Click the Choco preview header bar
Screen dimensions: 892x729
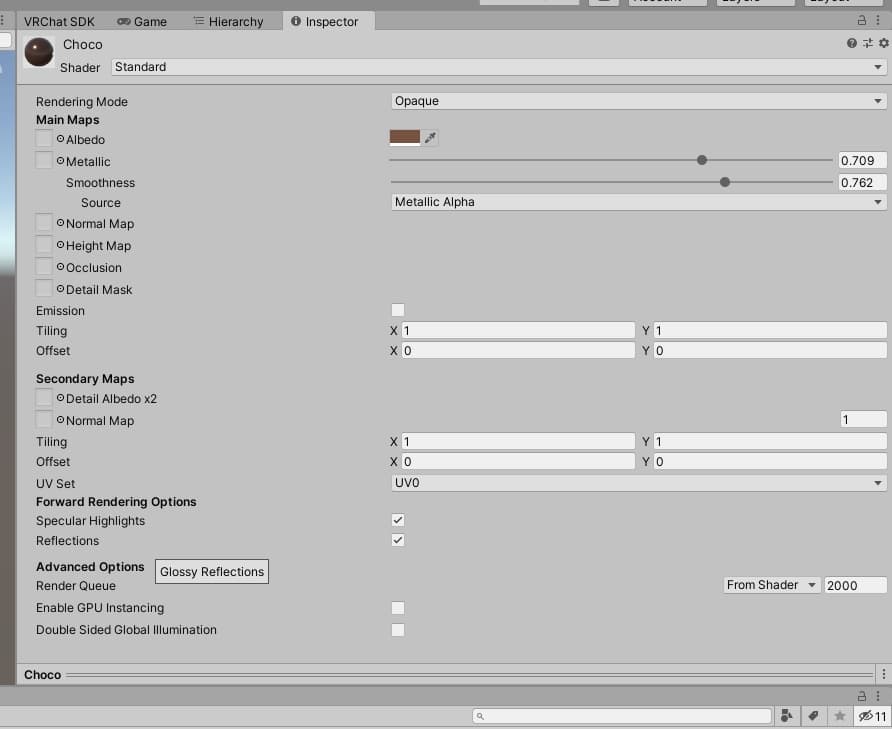point(446,674)
